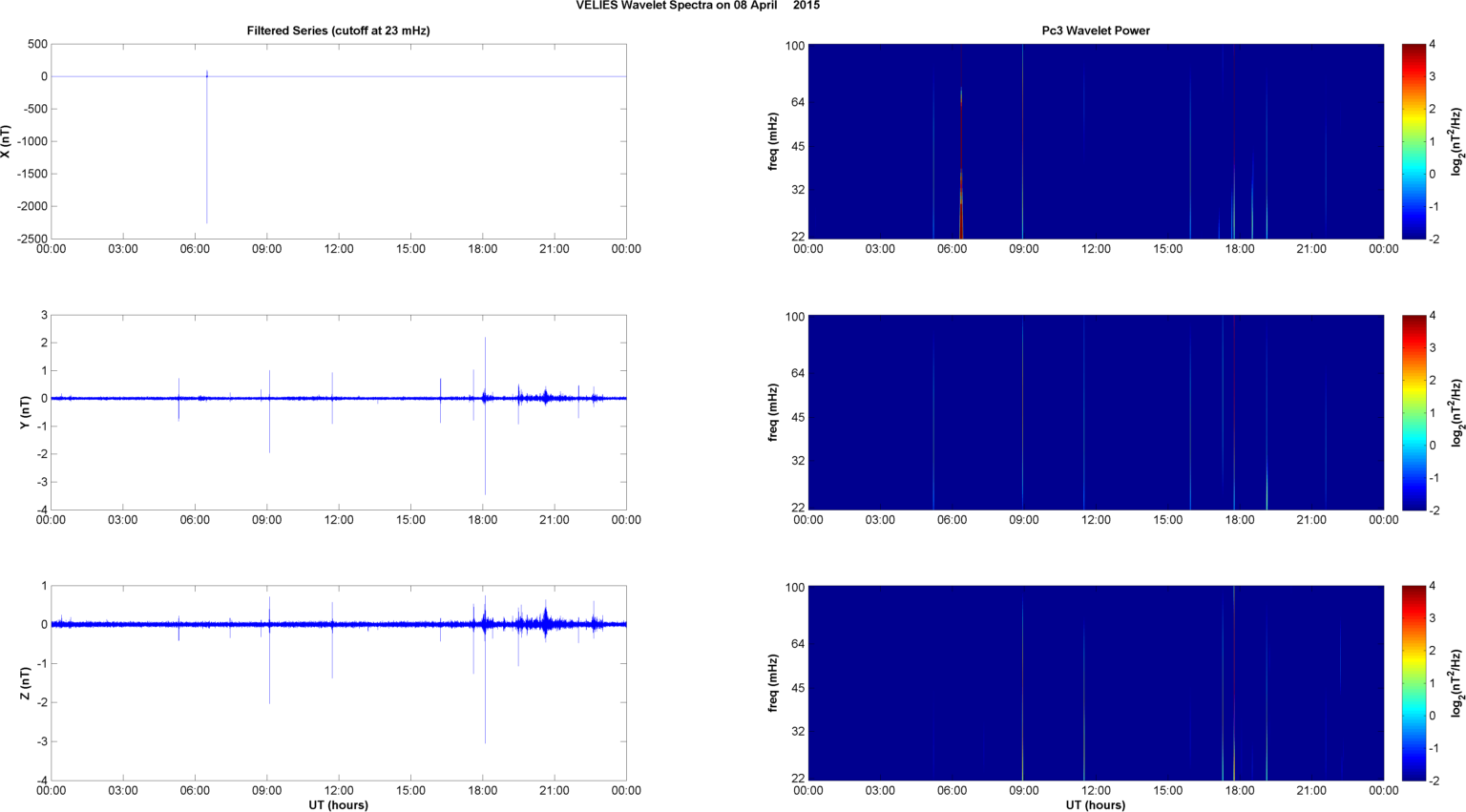Click the colorbar beside the bottom wavelet plot
This screenshot has width=1466, height=812.
coord(1414,683)
